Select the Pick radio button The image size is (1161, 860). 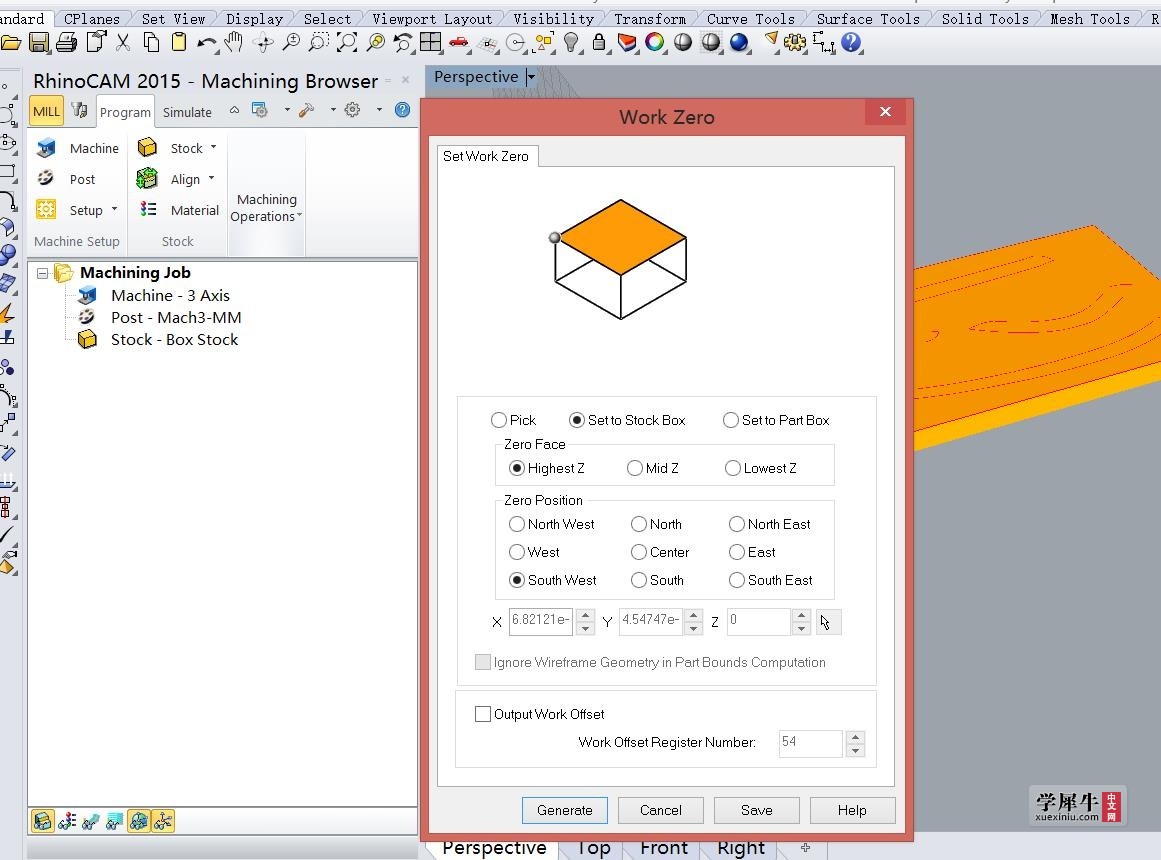[x=499, y=420]
